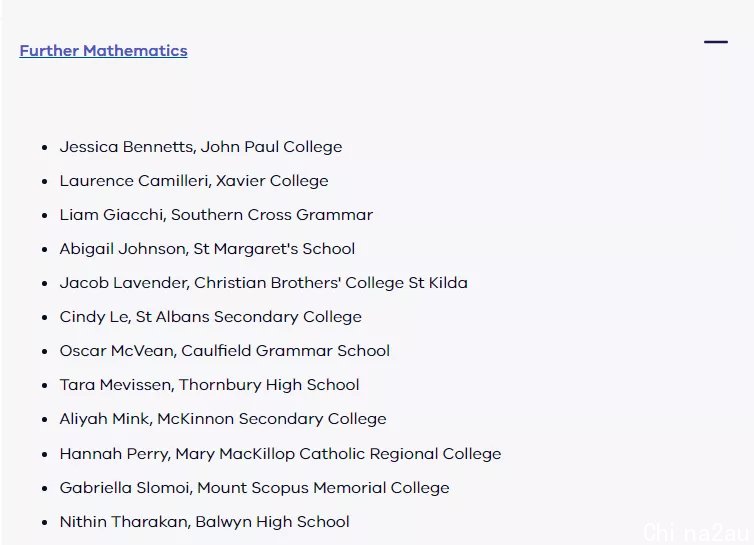Click Nithin Tharakan, Balwyn High School
This screenshot has height=545, width=754.
(x=204, y=522)
